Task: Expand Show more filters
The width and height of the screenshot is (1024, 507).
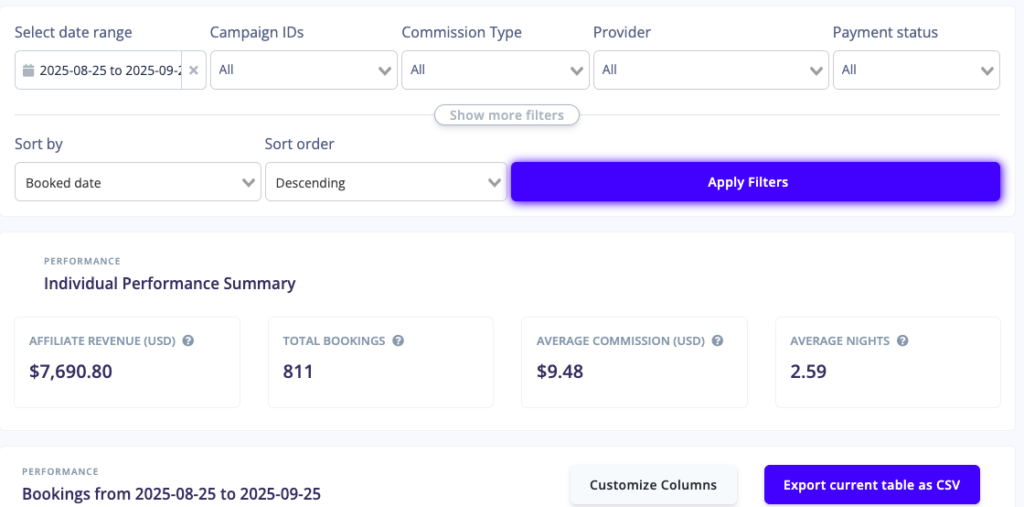Action: [x=506, y=115]
